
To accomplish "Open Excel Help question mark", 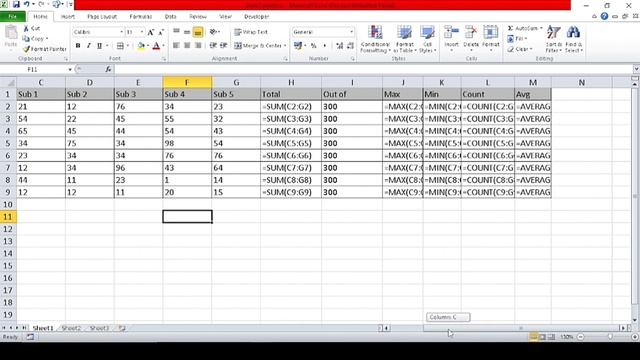I will point(604,16).
